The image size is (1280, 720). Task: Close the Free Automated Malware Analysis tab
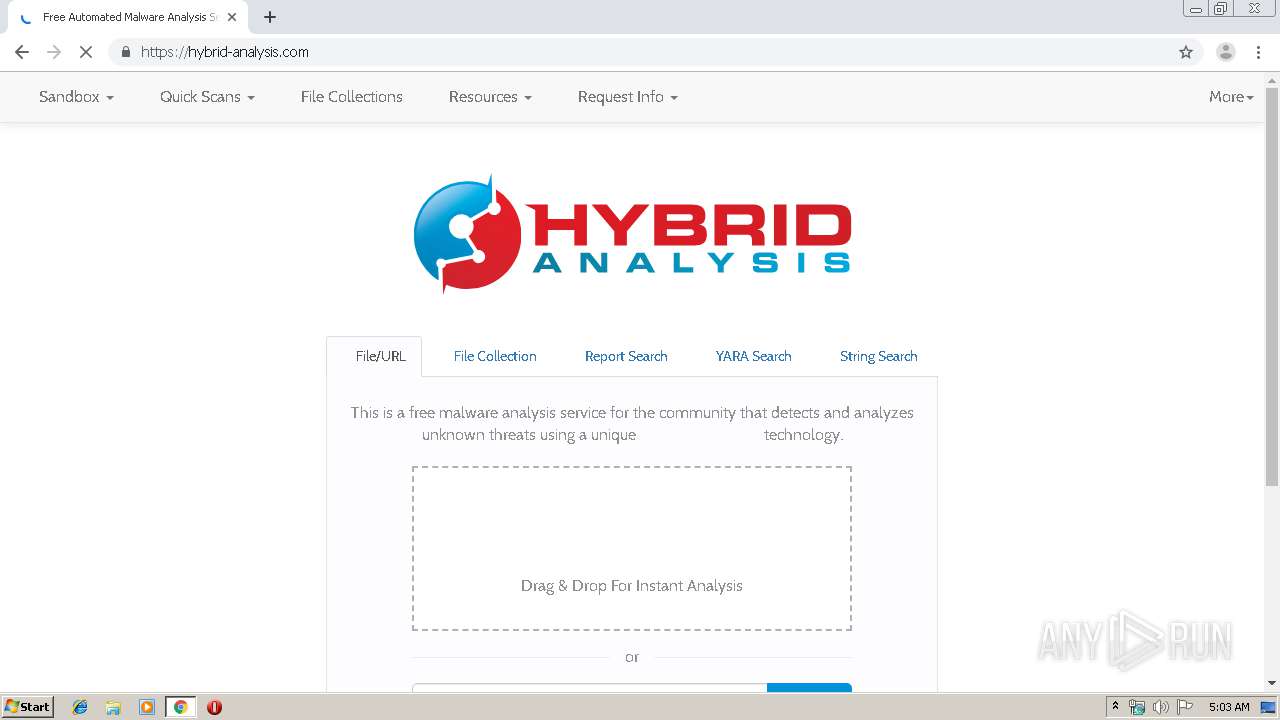click(x=232, y=17)
